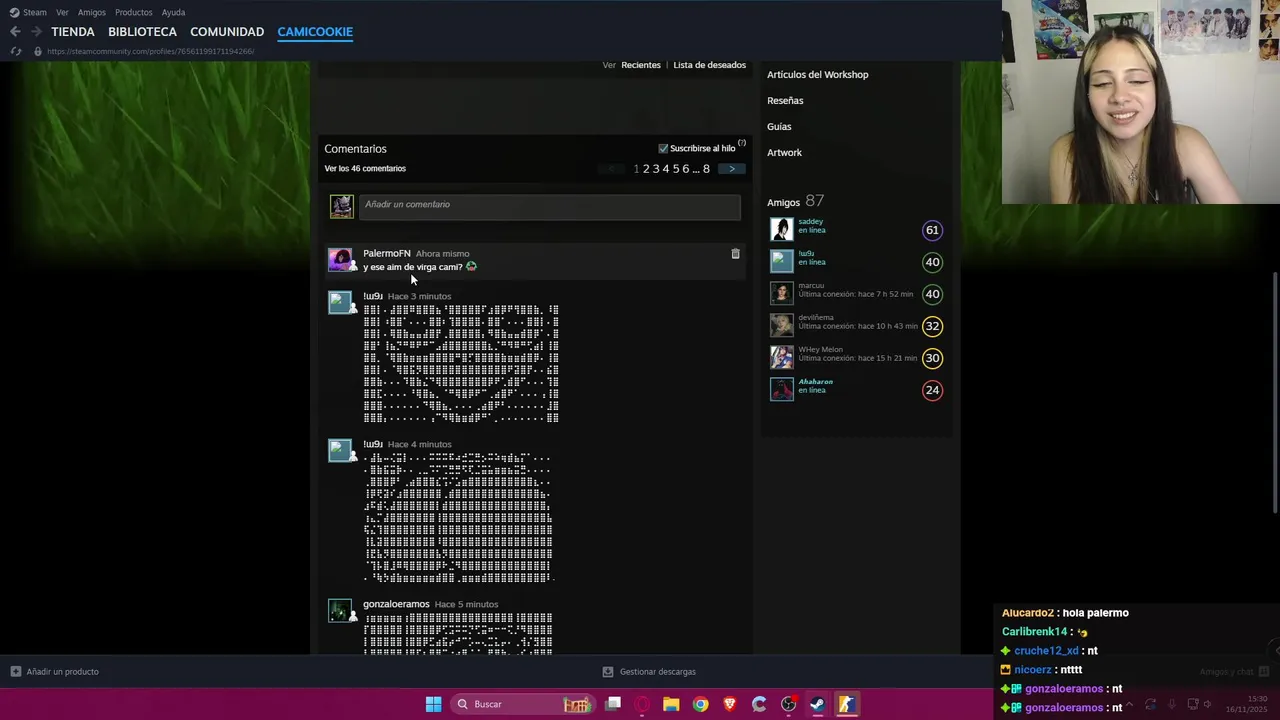This screenshot has width=1280, height=720.
Task: Open Añadir un producto button
Action: point(55,672)
